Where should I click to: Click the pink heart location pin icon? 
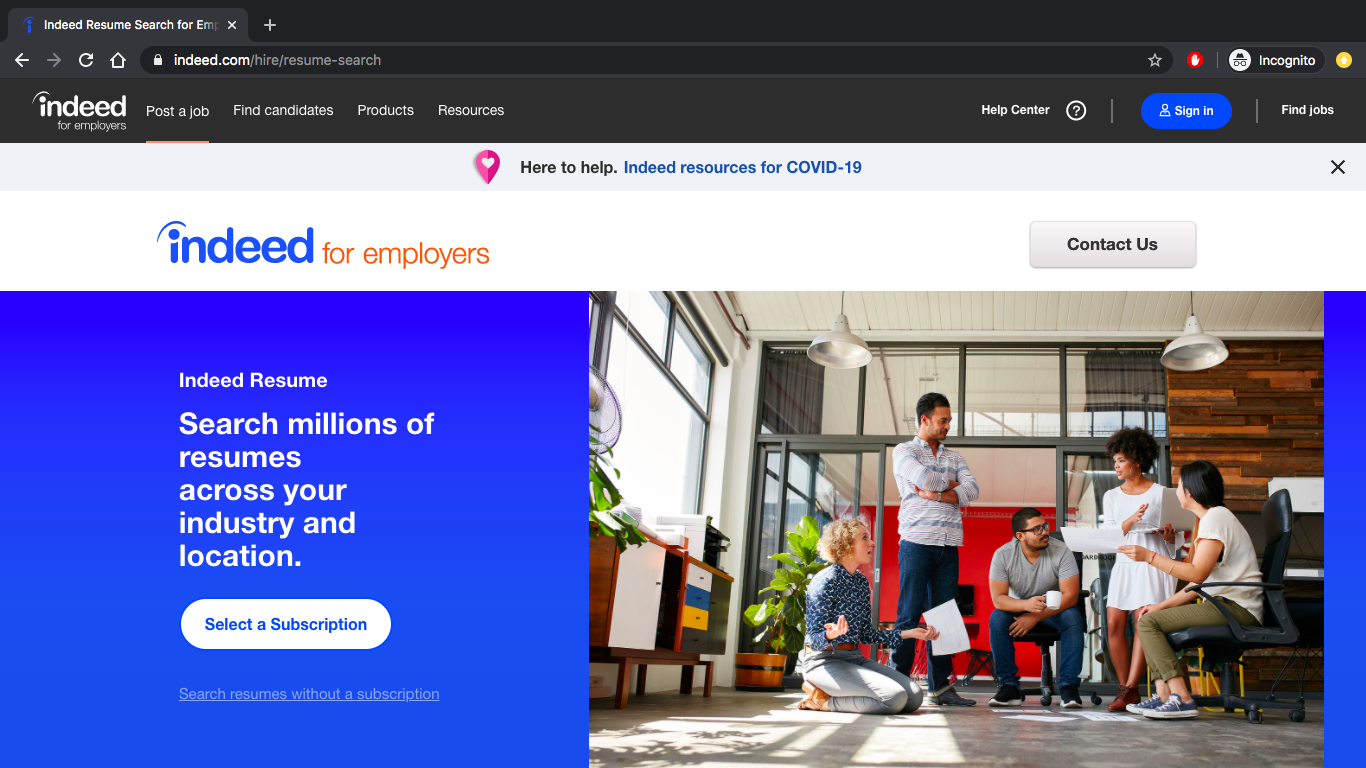pos(487,167)
